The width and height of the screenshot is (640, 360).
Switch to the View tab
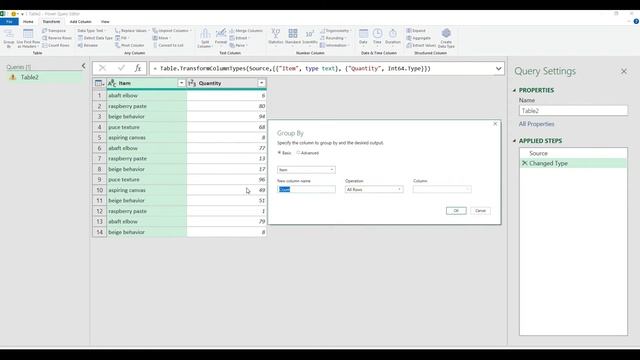tap(105, 22)
